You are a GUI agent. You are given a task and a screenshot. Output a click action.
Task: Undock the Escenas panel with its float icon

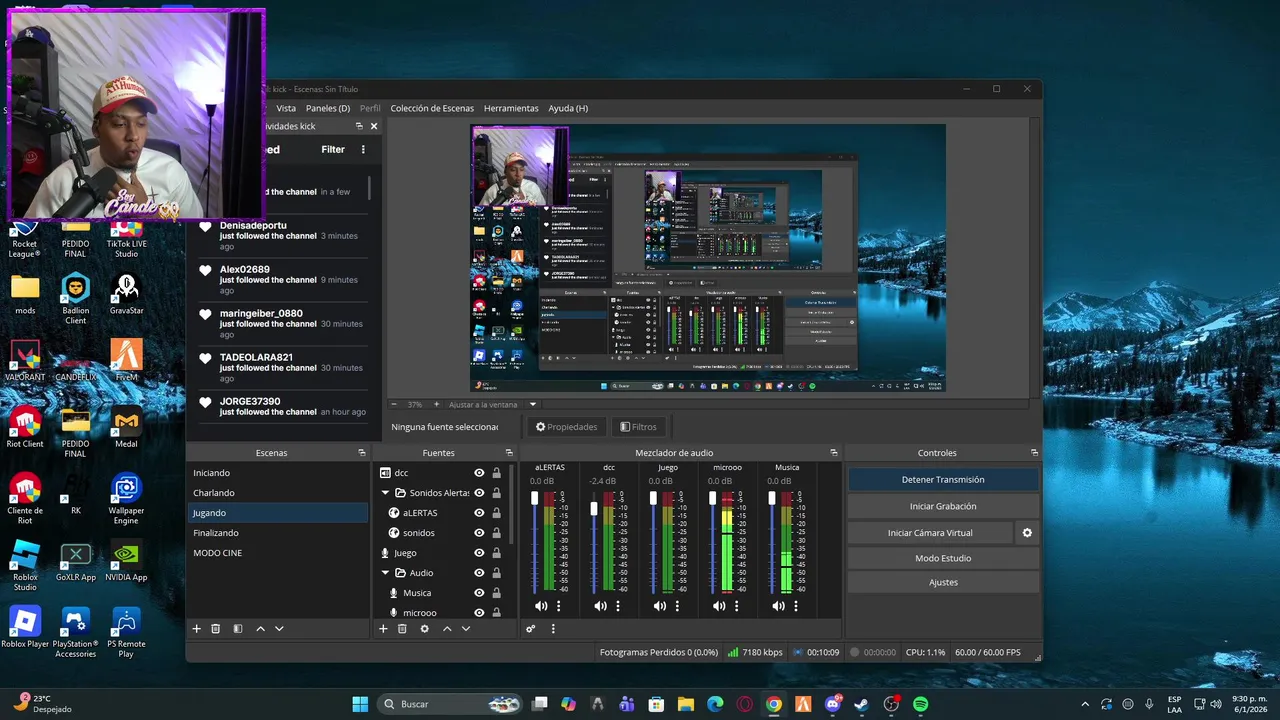pyautogui.click(x=362, y=453)
